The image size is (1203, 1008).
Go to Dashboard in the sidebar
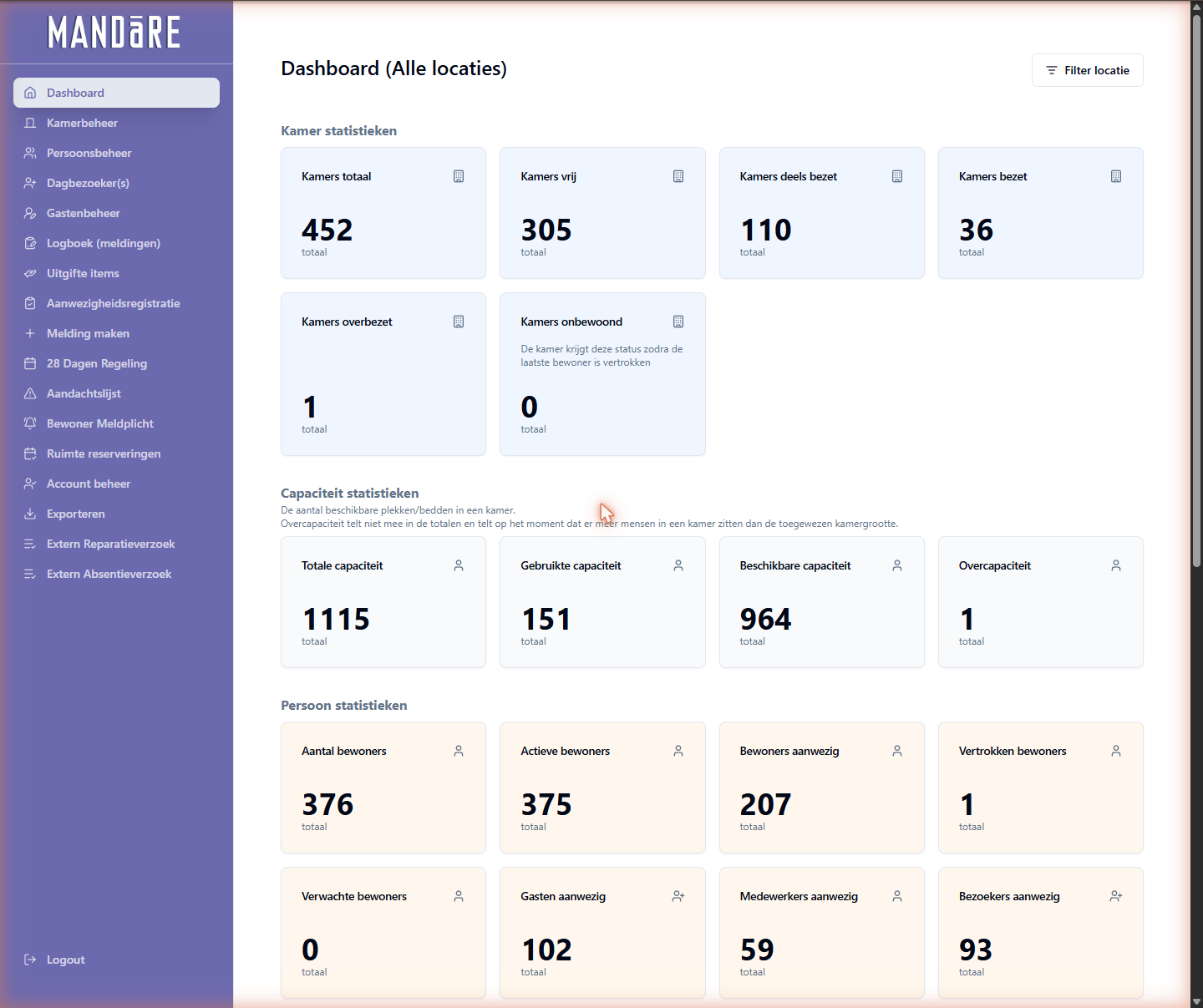coord(116,93)
